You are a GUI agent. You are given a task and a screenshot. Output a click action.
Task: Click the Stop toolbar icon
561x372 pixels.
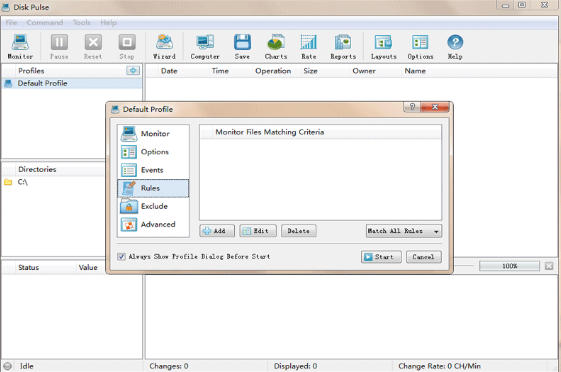(x=127, y=46)
